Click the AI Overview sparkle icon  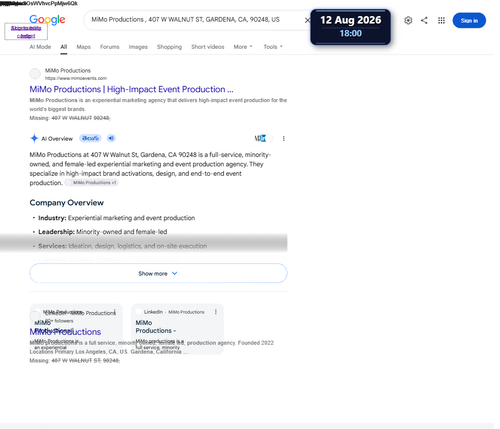click(34, 138)
